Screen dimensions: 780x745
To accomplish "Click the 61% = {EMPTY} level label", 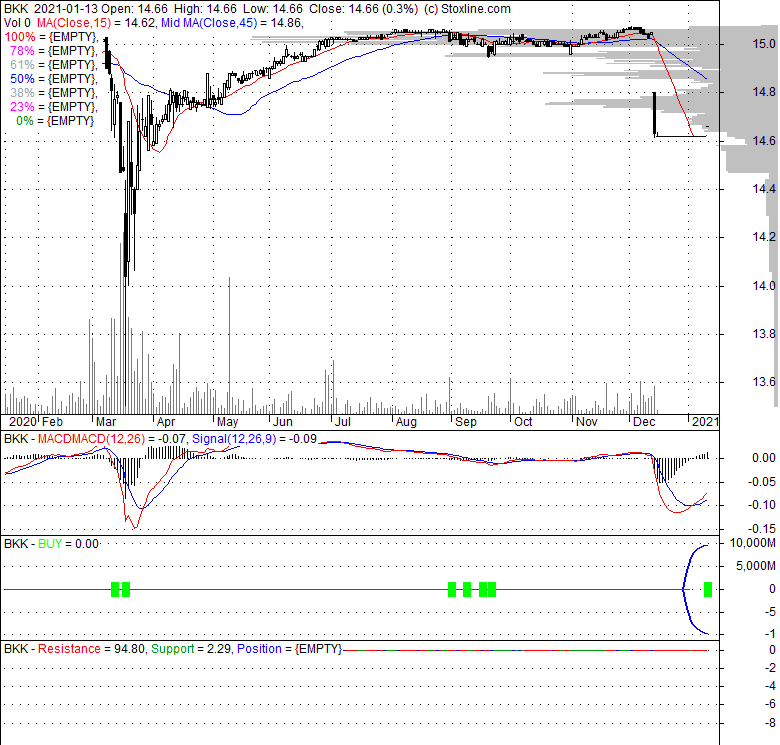I will pyautogui.click(x=54, y=65).
